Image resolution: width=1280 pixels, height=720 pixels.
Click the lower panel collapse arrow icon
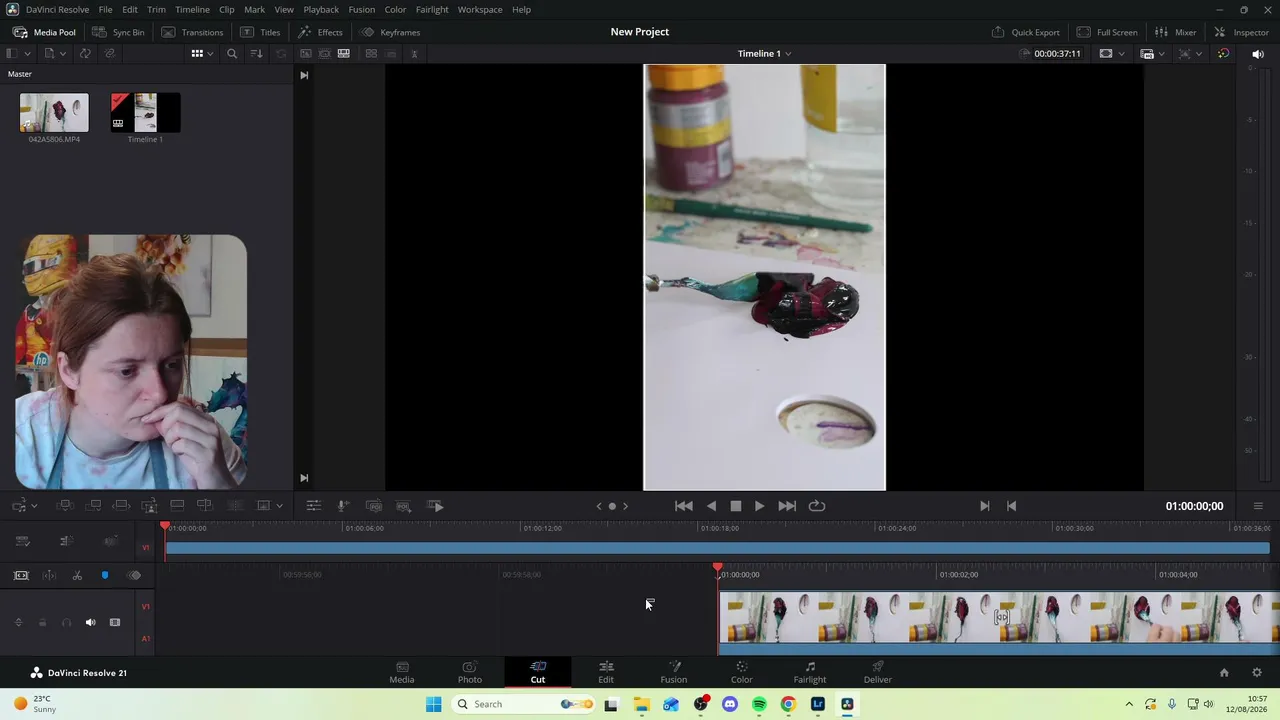pos(304,478)
